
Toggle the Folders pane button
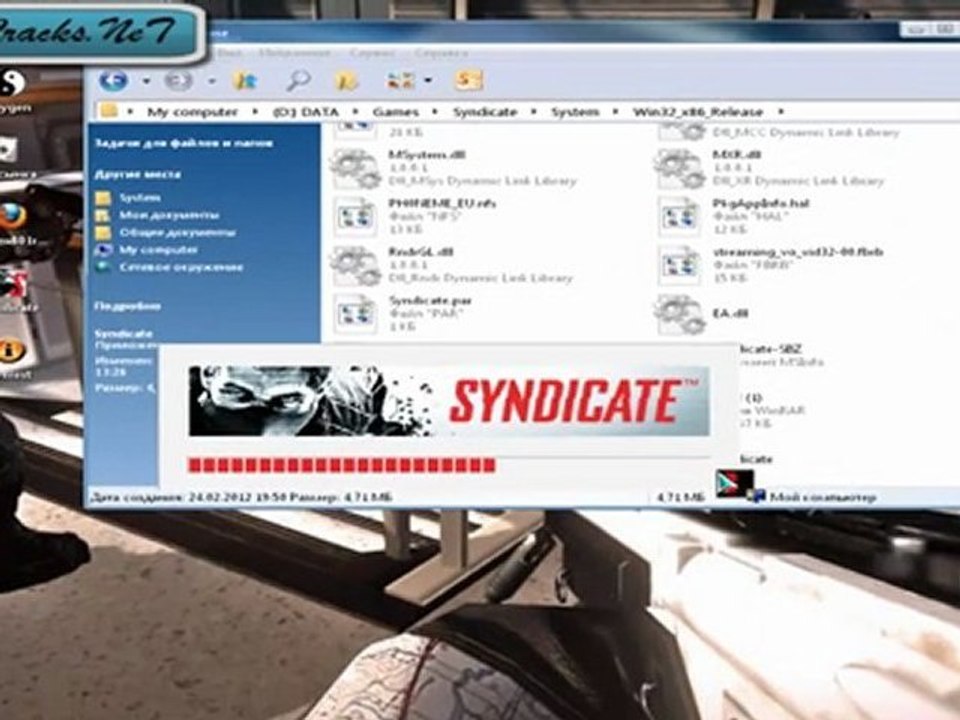click(x=347, y=80)
